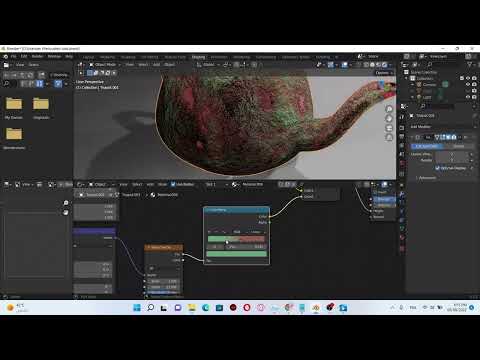Open the File menu
Screen dimensions: 480x360
pyautogui.click(x=13, y=56)
